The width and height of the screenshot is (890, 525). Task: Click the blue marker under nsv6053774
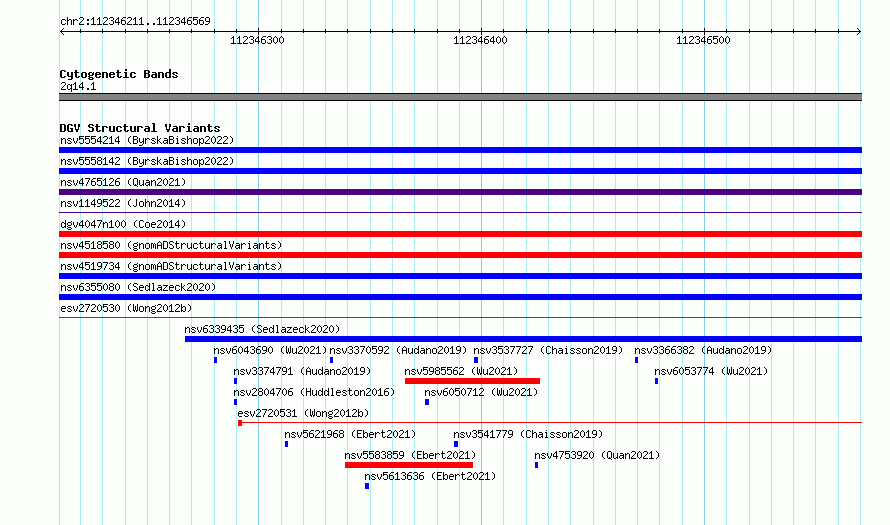pos(657,381)
